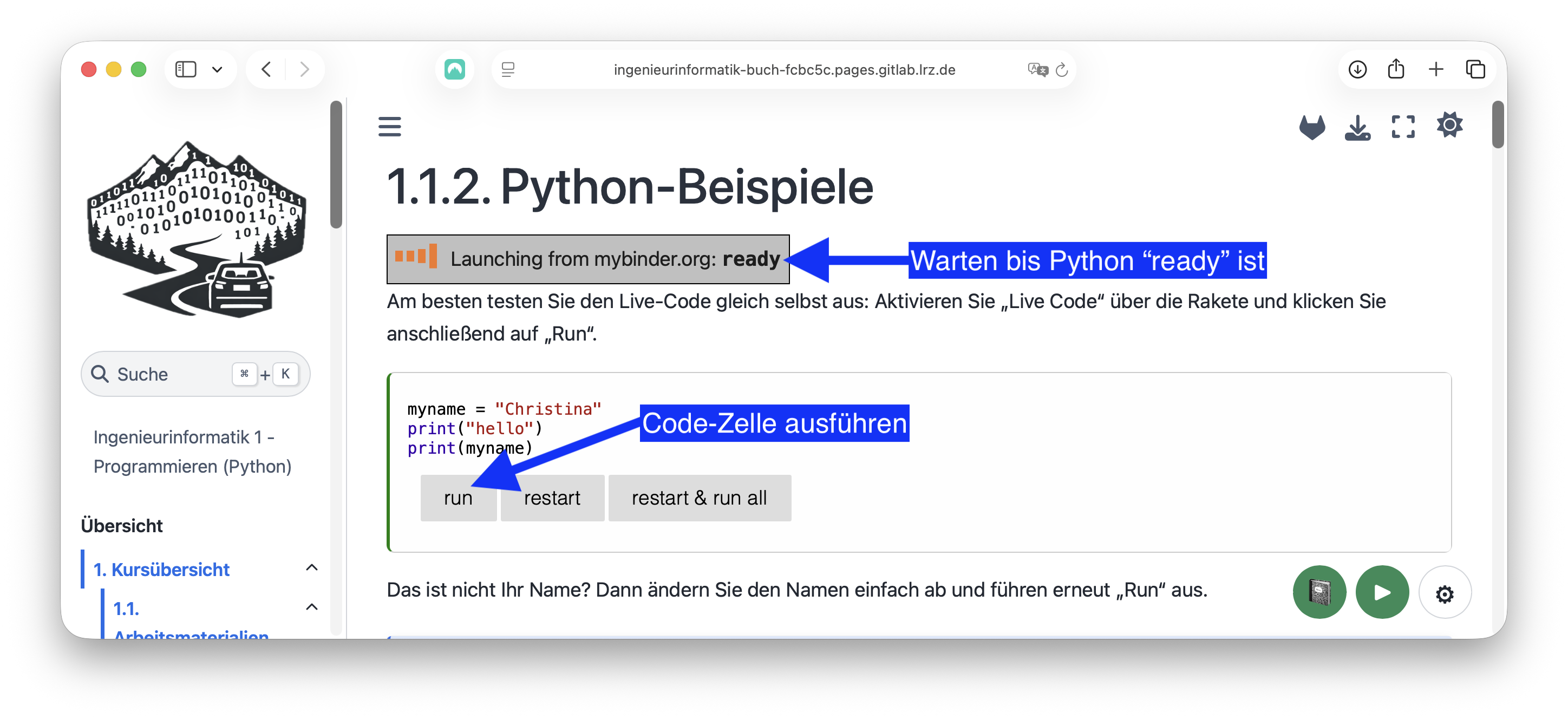The image size is (1568, 719).
Task: Open the 1. Kursübersicht chapter link
Action: (161, 570)
